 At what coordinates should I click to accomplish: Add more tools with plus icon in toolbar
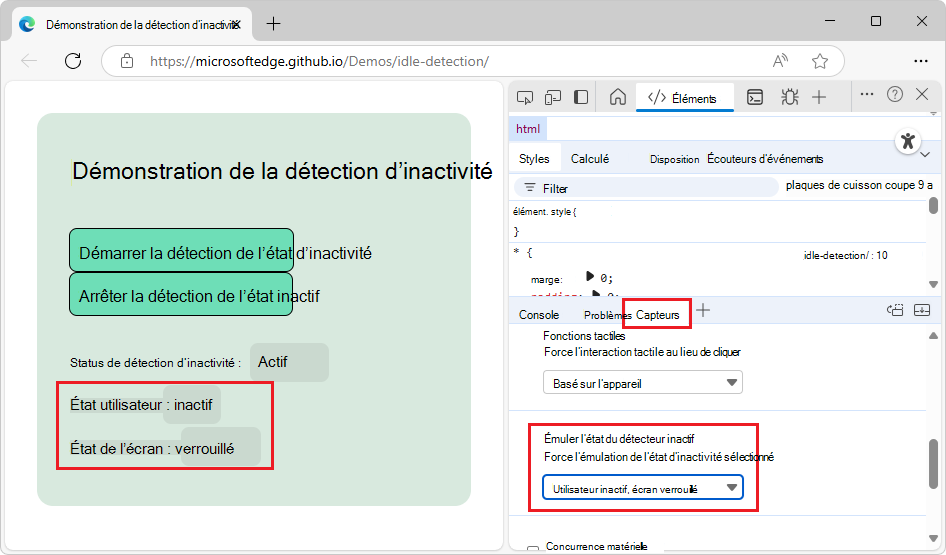click(x=819, y=97)
